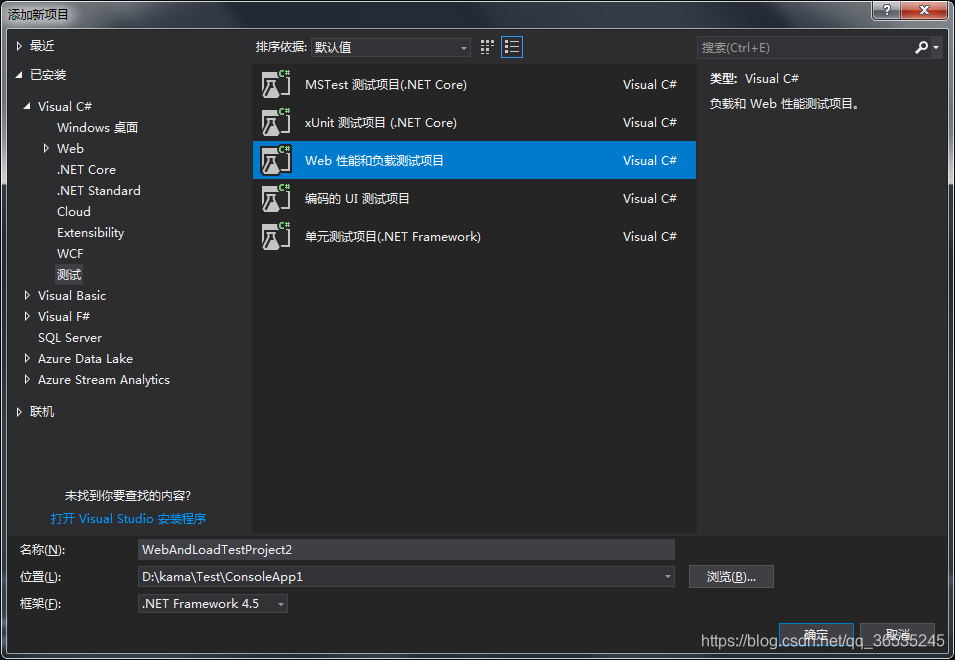
Task: Choose xUnit 测试项目 (.NET Core) template
Action: tap(474, 122)
